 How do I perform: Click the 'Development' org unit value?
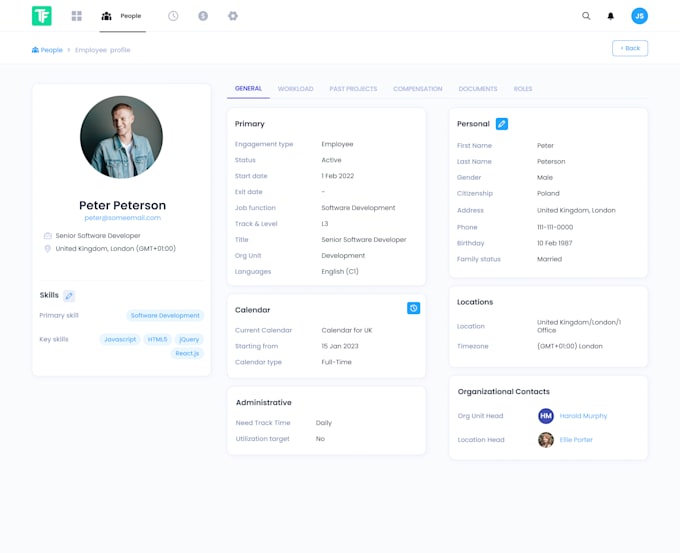pyautogui.click(x=343, y=255)
